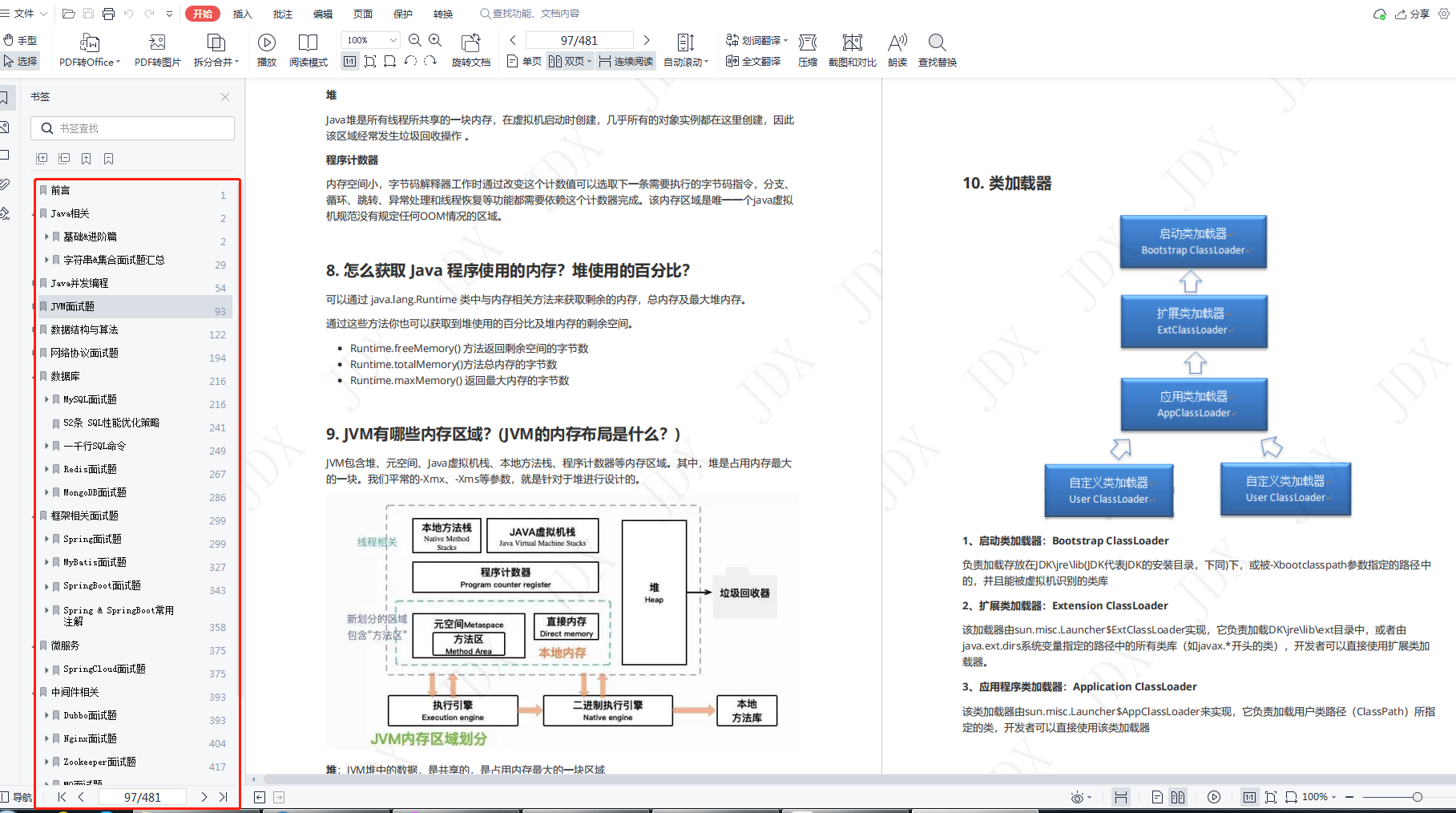Rotate view clockwise icon
Image resolution: width=1456 pixels, height=813 pixels.
[x=430, y=61]
